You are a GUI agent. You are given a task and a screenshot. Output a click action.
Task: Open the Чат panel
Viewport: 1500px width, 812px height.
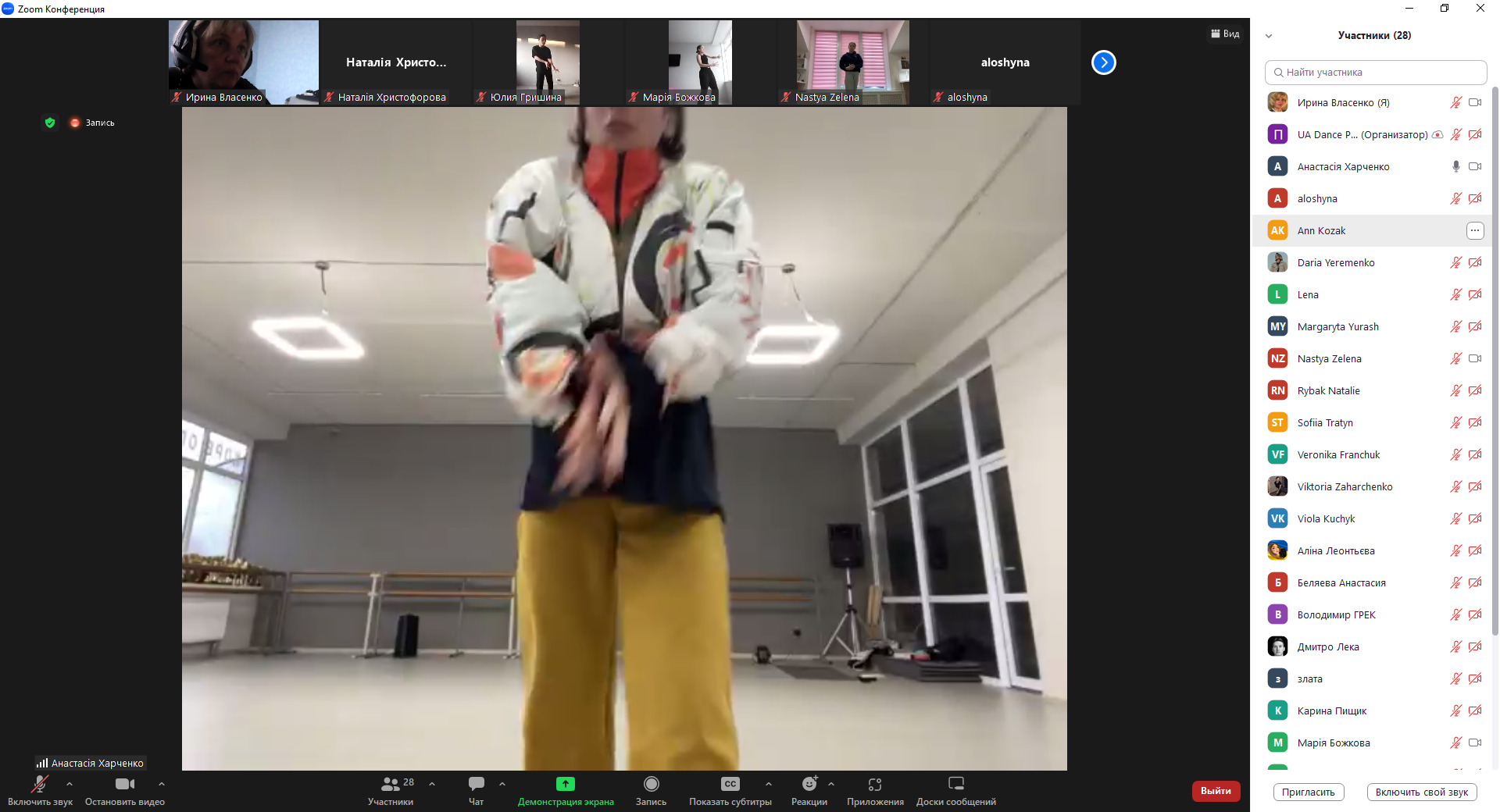[476, 790]
